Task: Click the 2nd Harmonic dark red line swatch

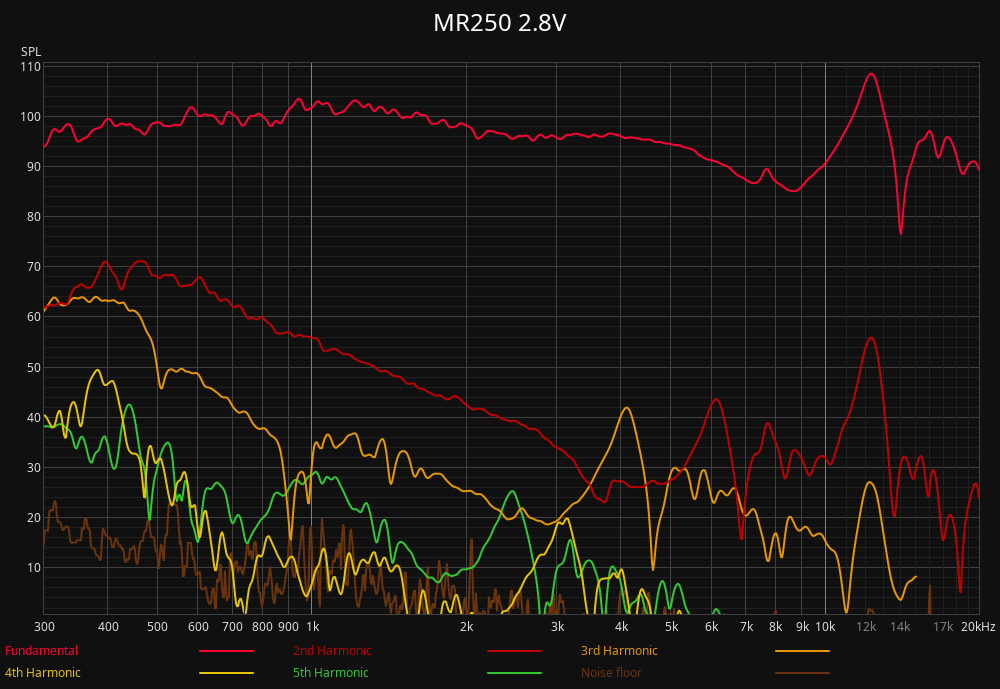Action: point(515,651)
